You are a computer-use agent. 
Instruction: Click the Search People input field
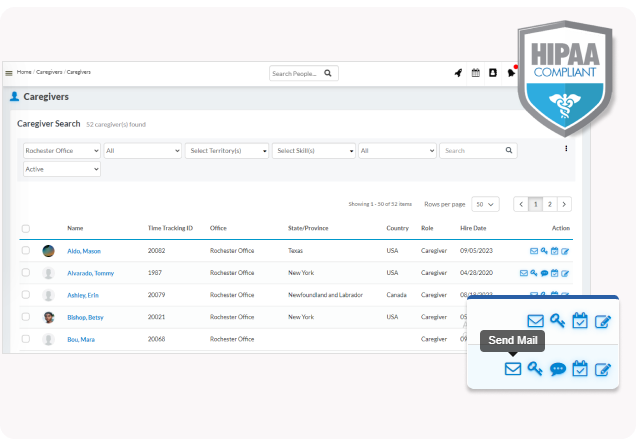point(296,73)
